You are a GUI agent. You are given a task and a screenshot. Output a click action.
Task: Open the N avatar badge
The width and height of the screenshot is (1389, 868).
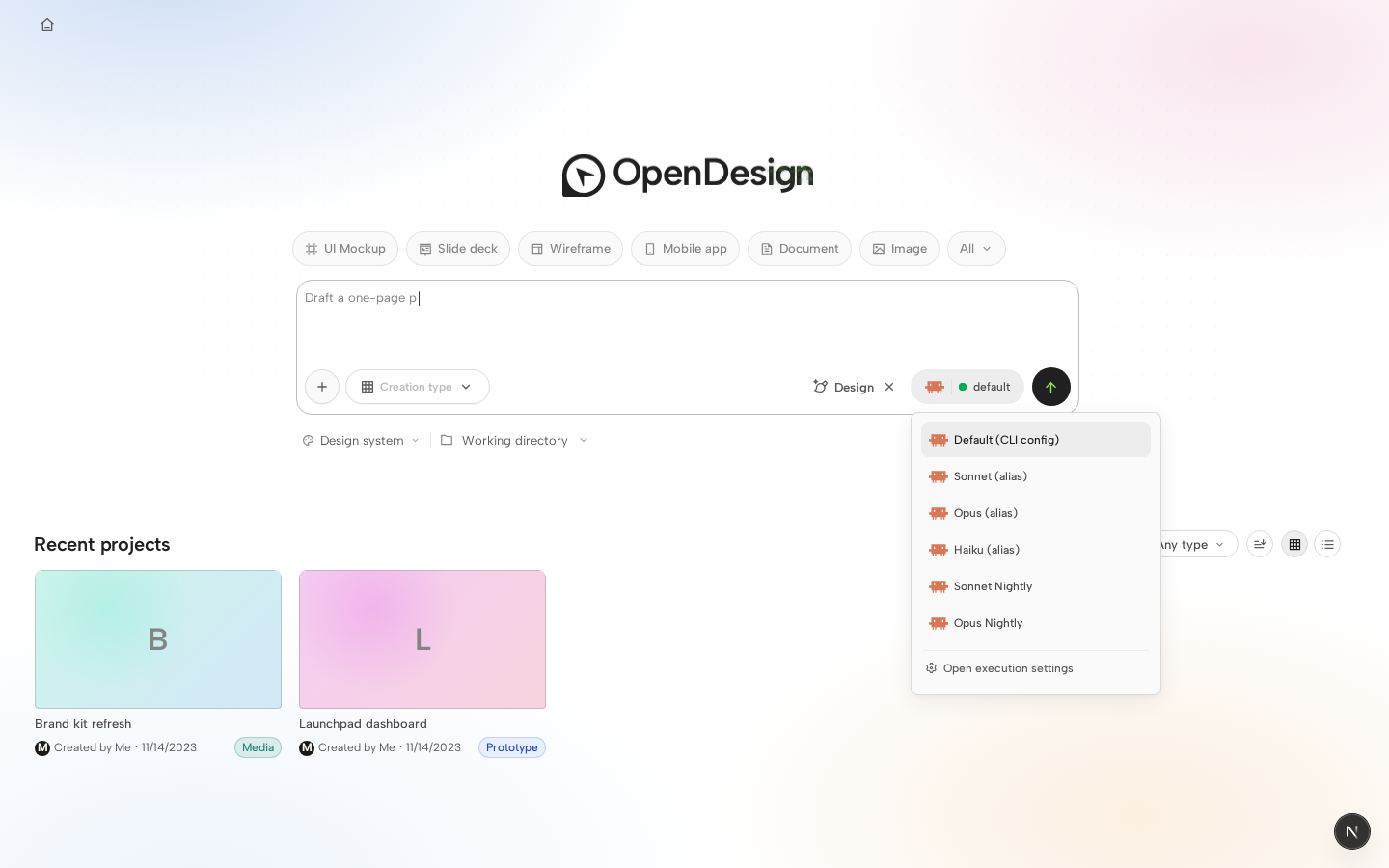pyautogui.click(x=1352, y=831)
